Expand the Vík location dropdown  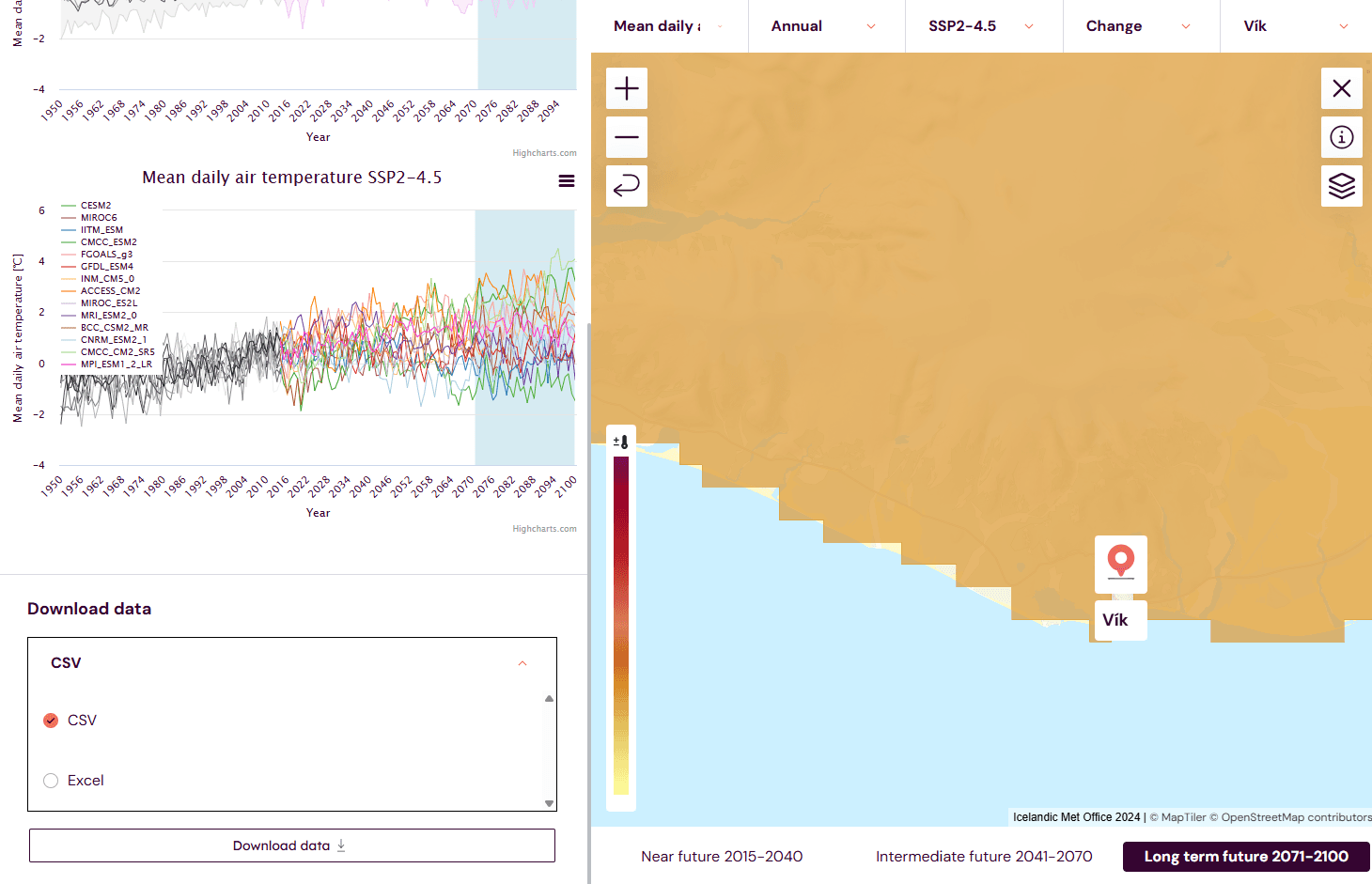(1296, 26)
